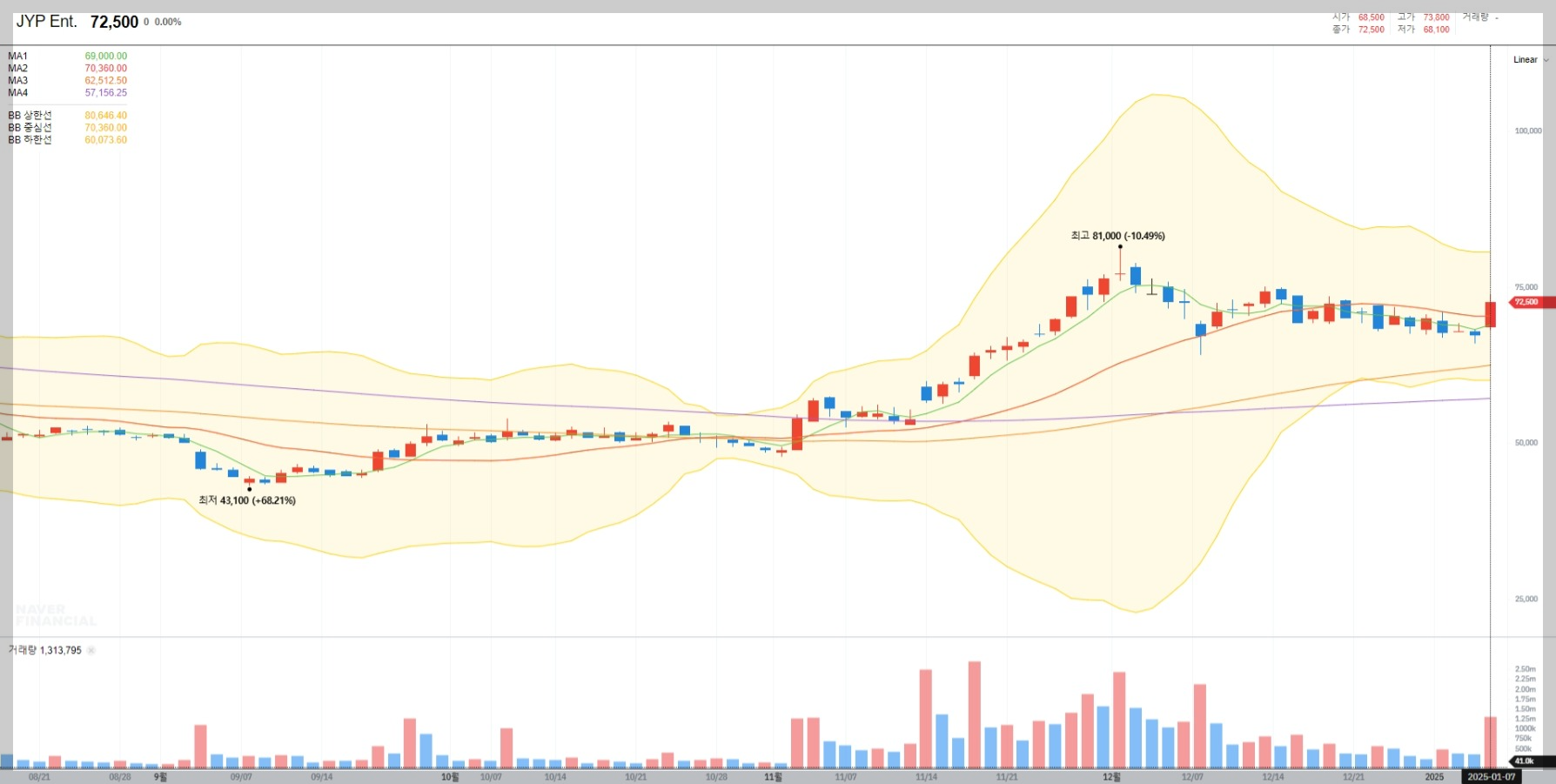Click the 11/14 date axis label
Viewport: 1556px width, 784px height.
point(927,777)
